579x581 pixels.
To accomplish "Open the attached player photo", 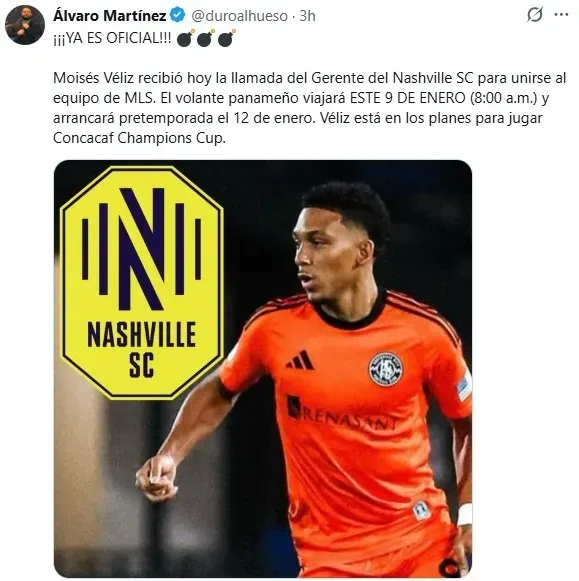I will (263, 369).
